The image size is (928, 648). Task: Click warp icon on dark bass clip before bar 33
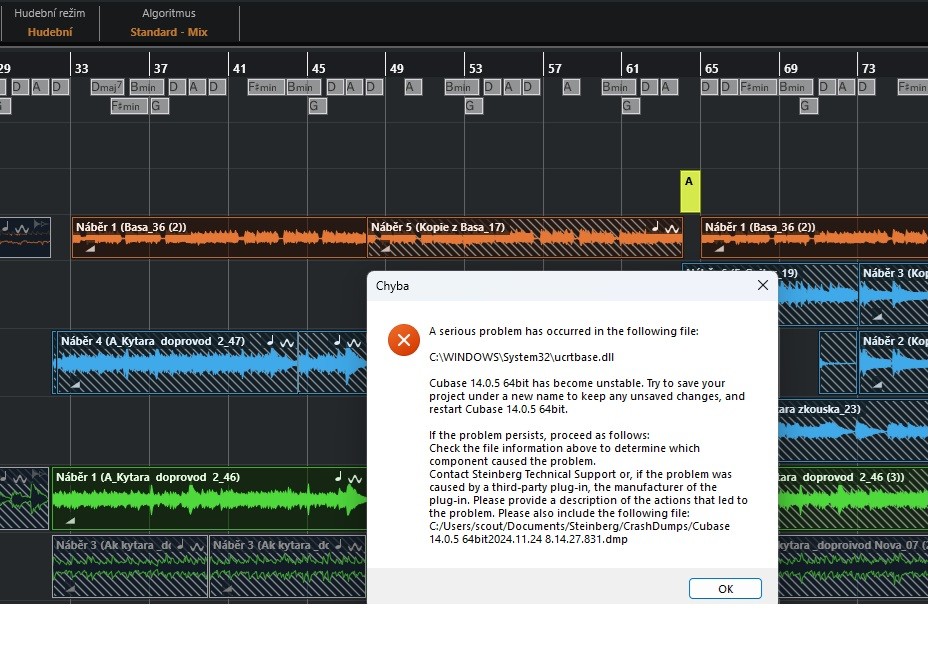[x=22, y=227]
